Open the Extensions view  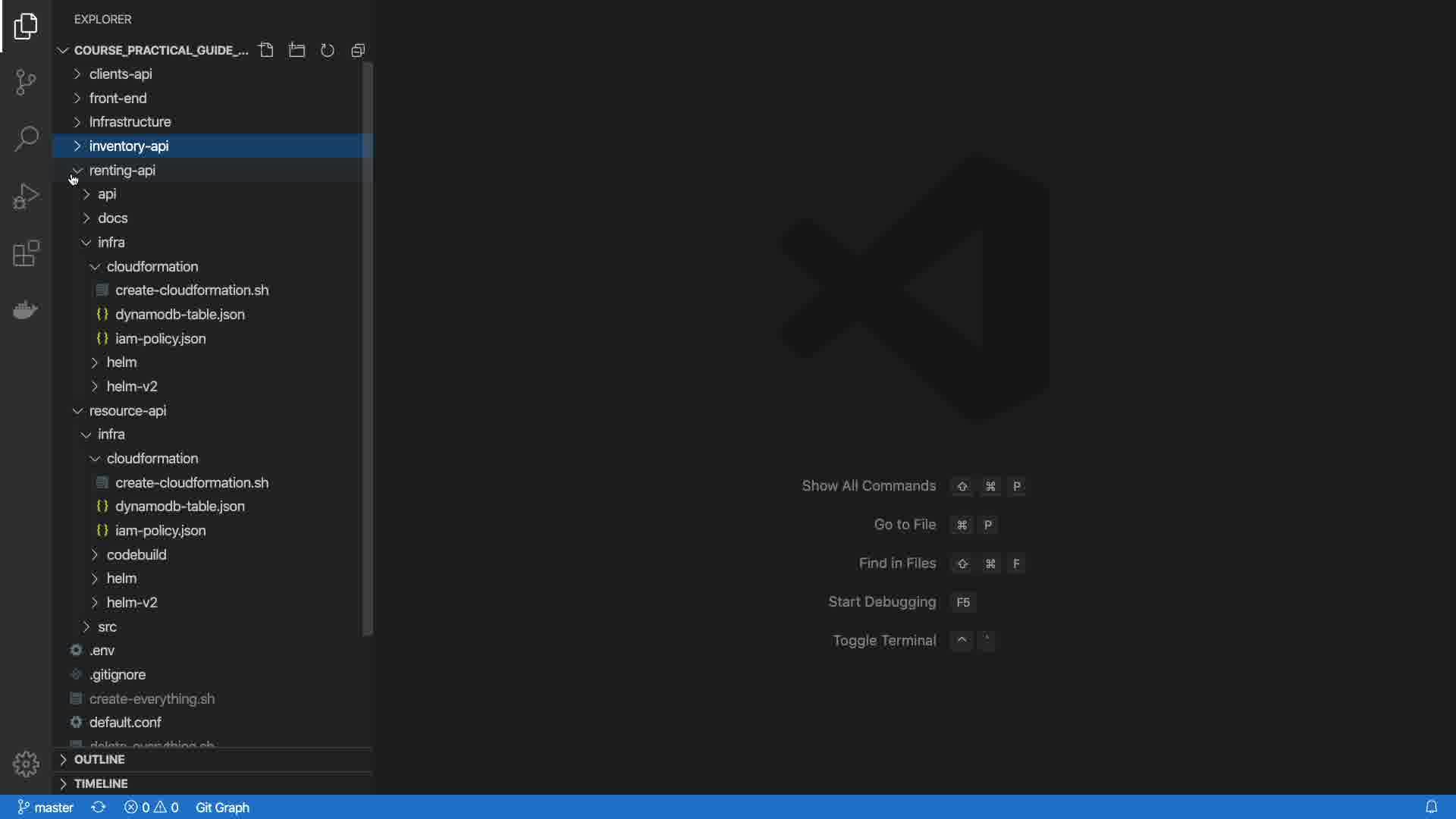coord(26,253)
